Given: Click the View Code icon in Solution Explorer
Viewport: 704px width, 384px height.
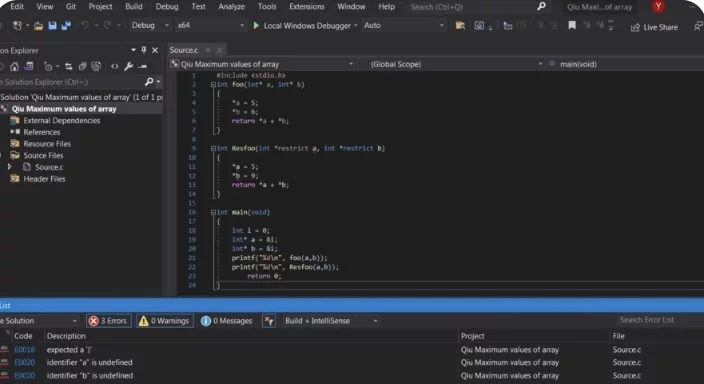Looking at the screenshot, I should tap(115, 66).
